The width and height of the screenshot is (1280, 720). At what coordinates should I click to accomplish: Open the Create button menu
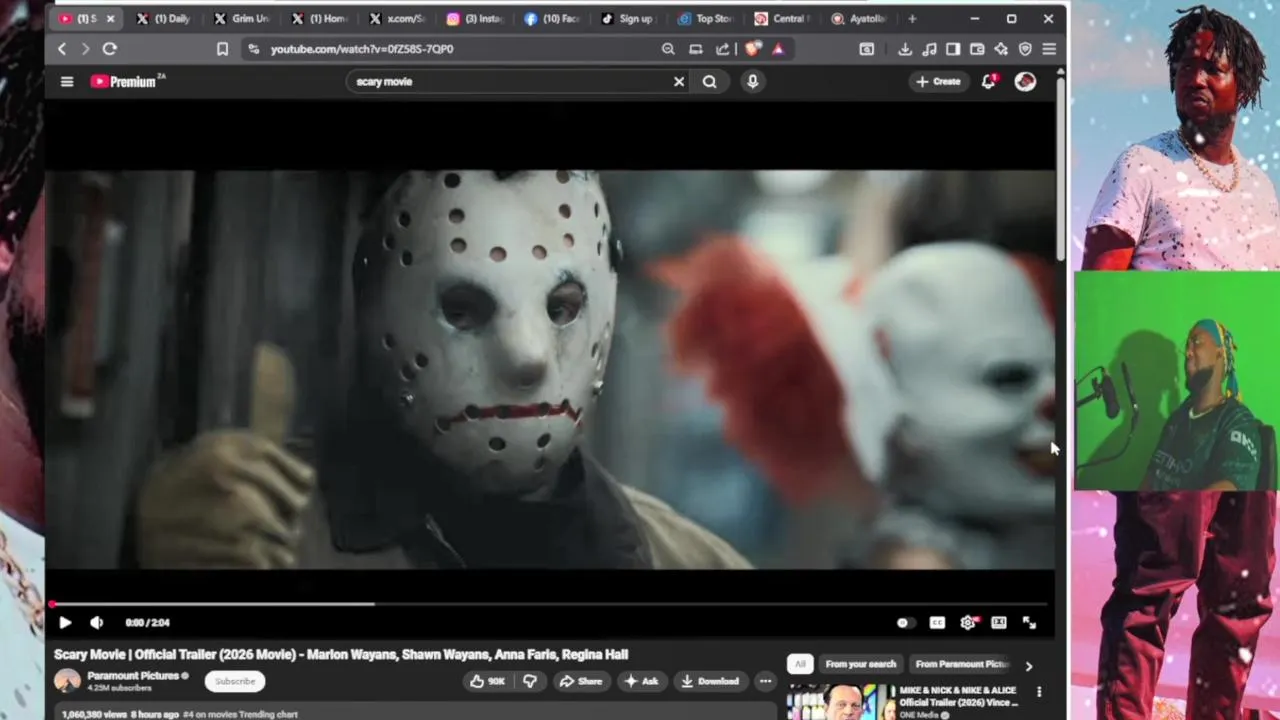point(938,82)
